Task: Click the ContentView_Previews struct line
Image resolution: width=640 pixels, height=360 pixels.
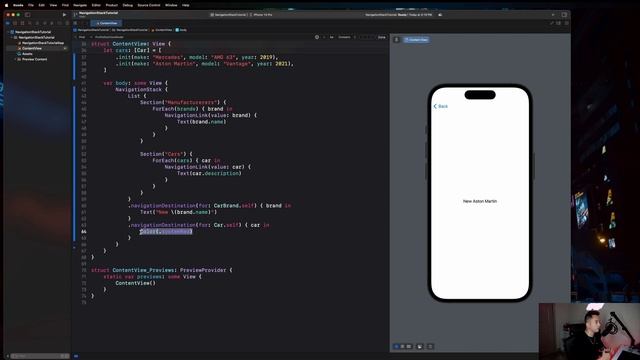Action: tap(162, 270)
